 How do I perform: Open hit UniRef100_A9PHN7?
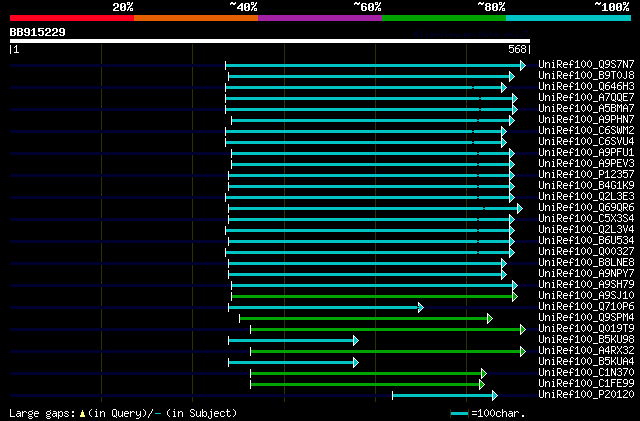tap(586, 119)
